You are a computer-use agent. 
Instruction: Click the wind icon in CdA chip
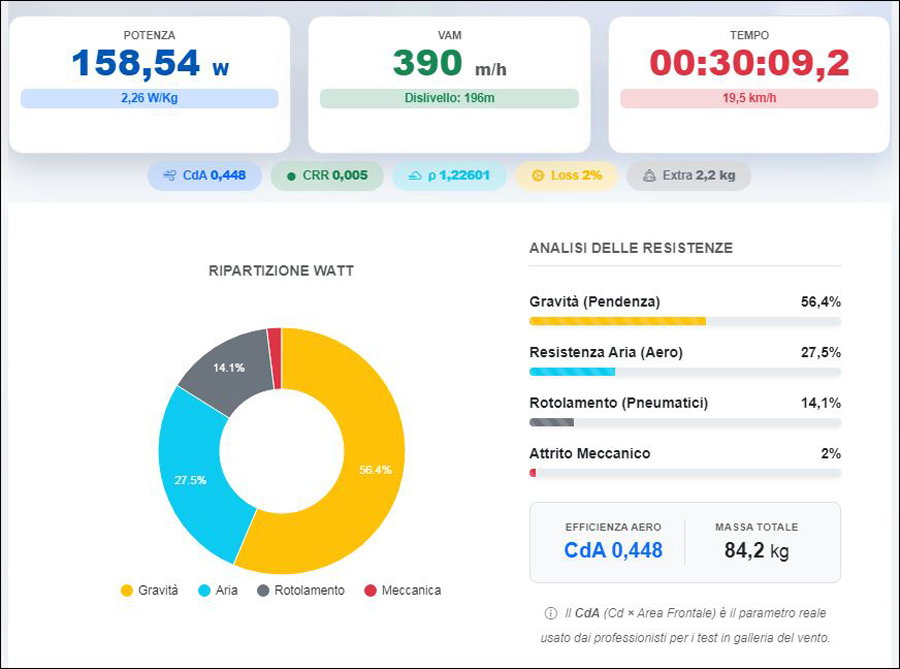pyautogui.click(x=170, y=176)
